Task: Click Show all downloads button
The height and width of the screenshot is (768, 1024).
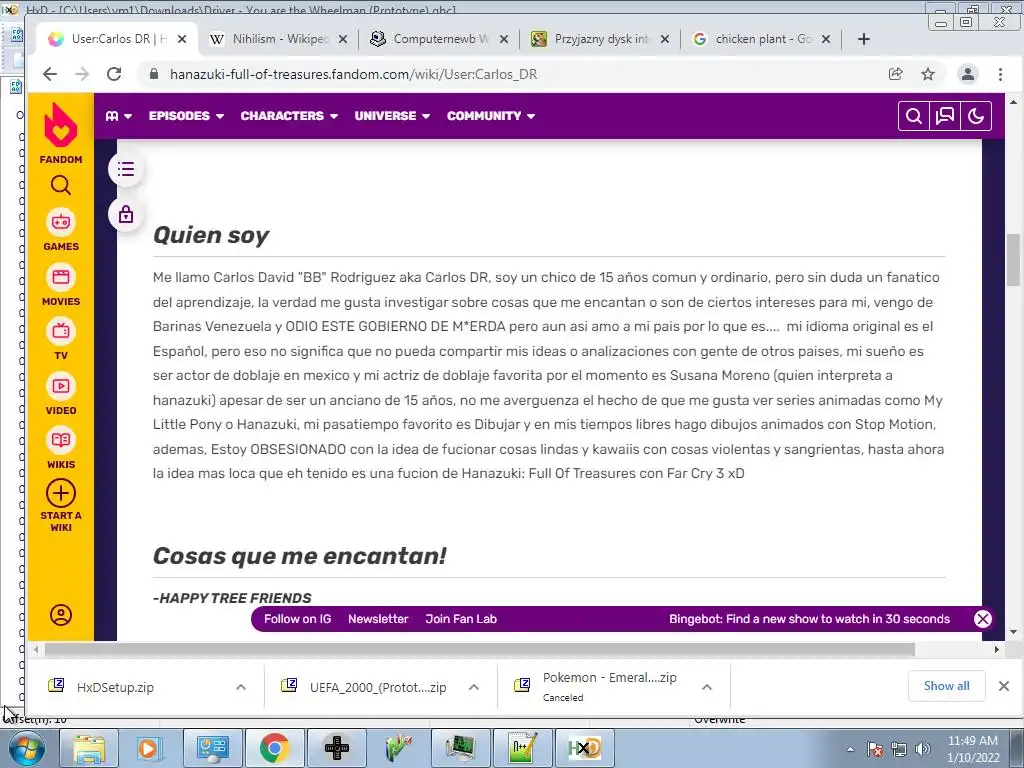Action: click(946, 686)
